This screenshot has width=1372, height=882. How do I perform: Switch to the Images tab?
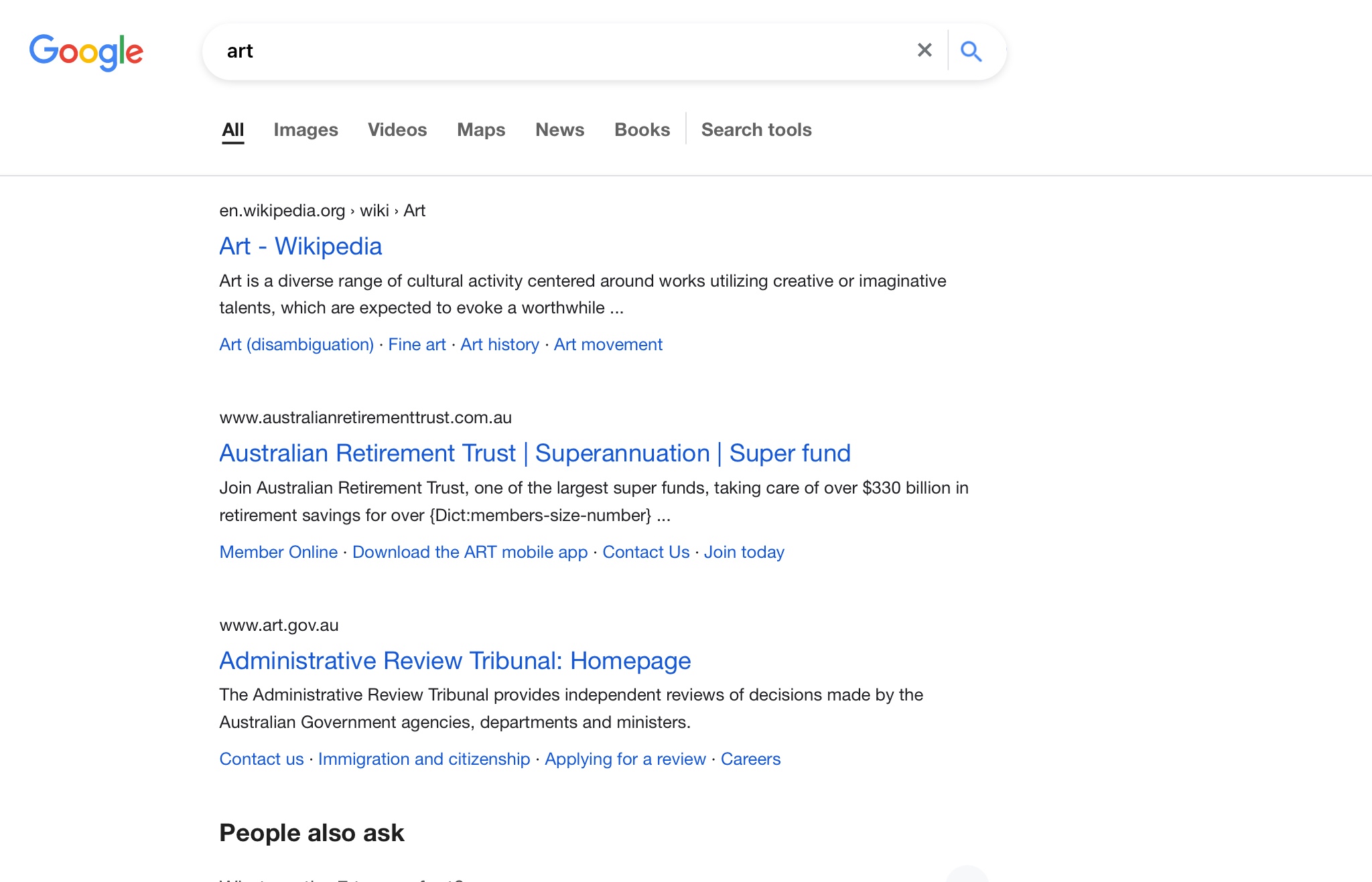[x=305, y=130]
